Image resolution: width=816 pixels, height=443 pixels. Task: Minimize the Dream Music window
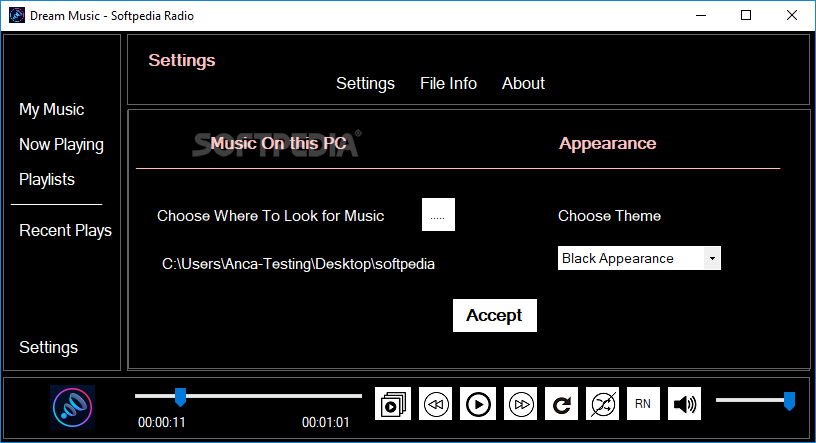pos(701,15)
